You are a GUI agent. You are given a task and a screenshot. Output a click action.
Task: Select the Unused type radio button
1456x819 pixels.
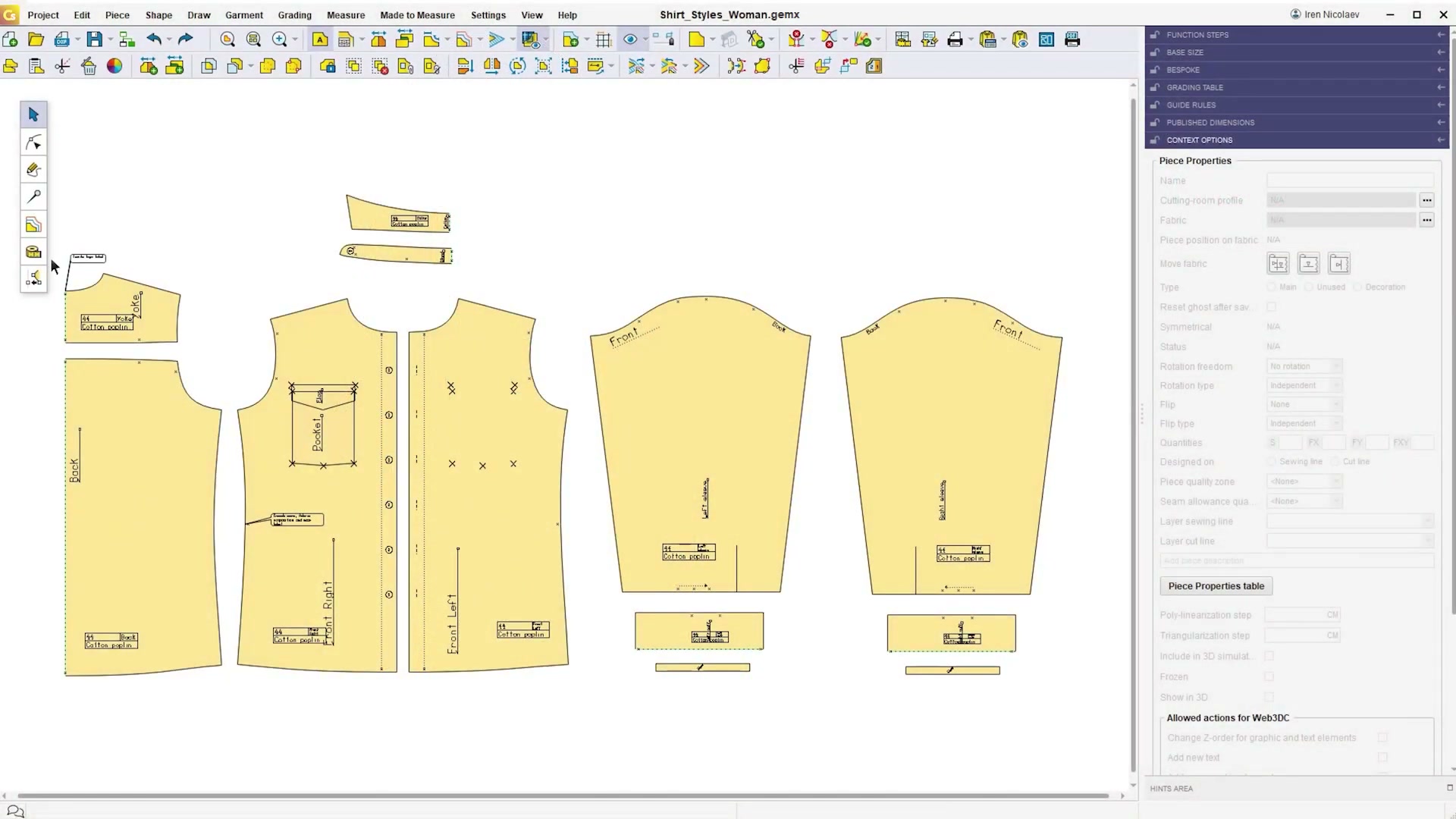tap(1309, 287)
